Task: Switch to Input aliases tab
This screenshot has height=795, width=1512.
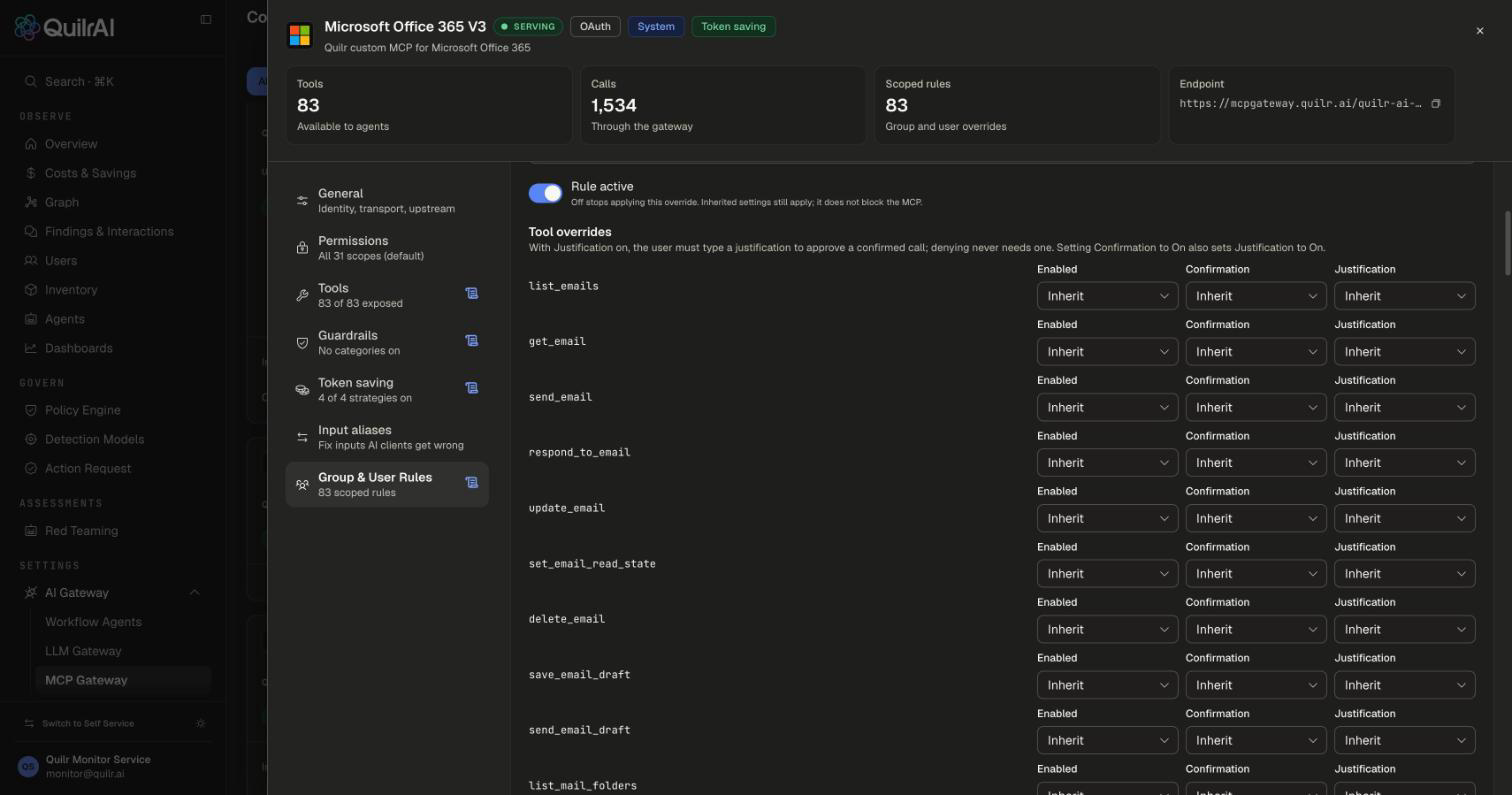Action: tap(387, 437)
